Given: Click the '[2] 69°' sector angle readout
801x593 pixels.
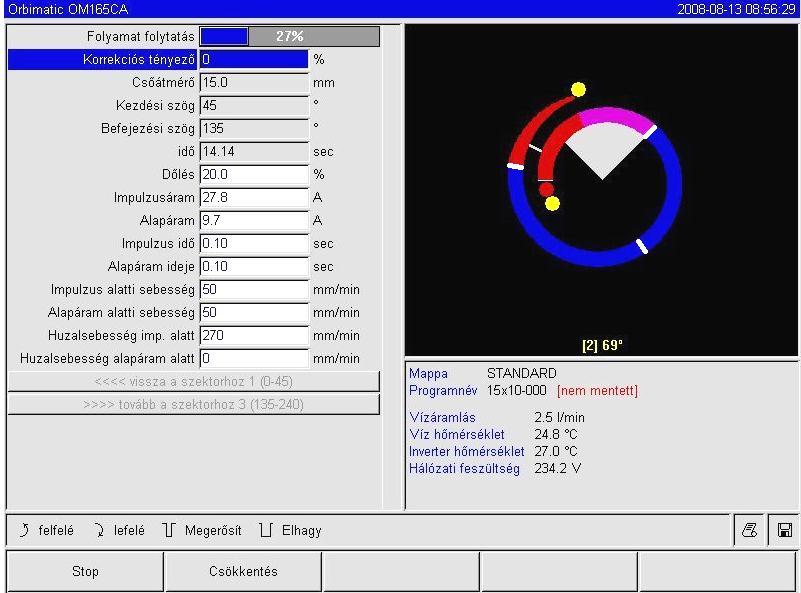Looking at the screenshot, I should 602,345.
